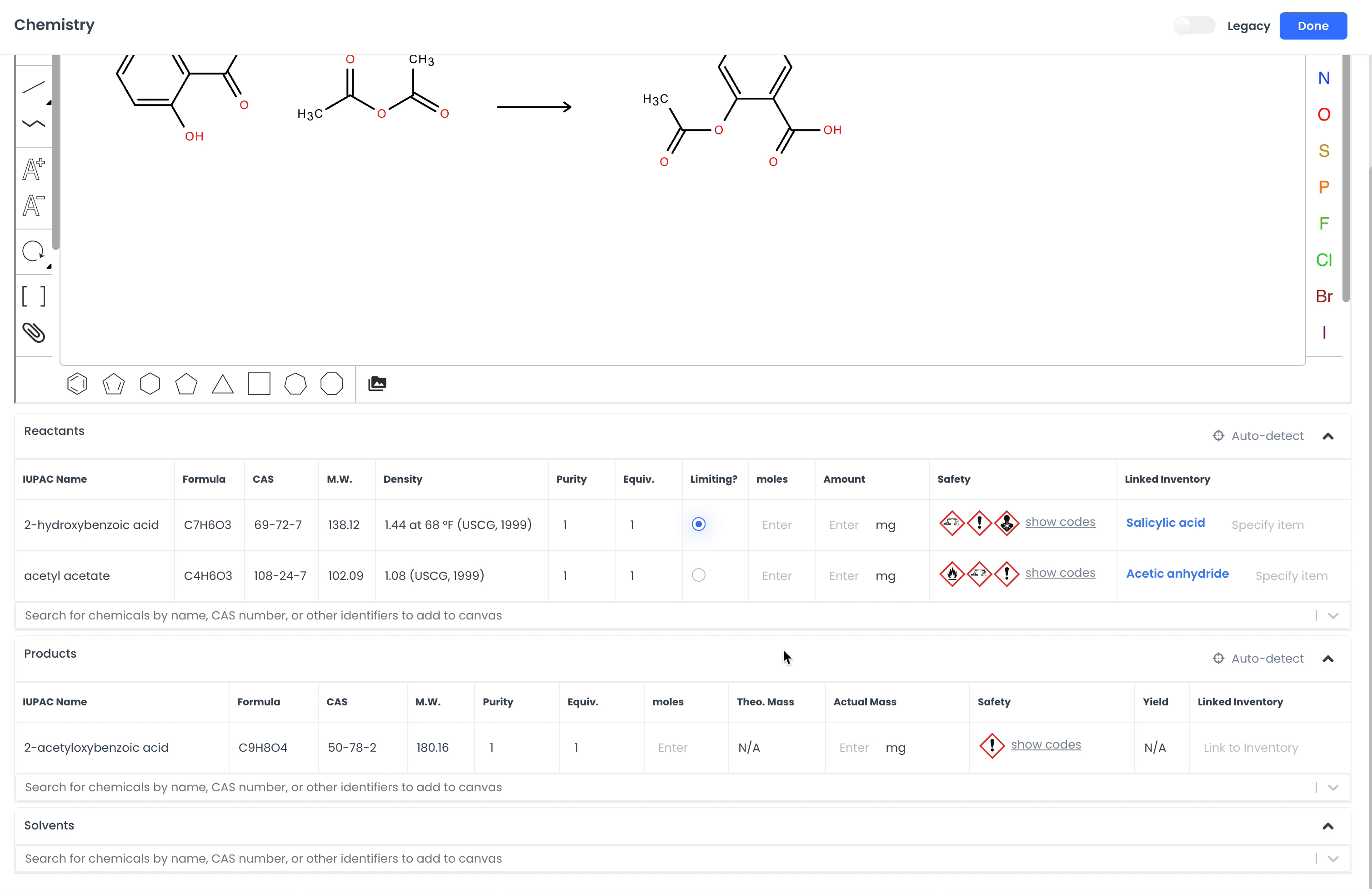Set acetyl acetate as limiting reagent
The height and width of the screenshot is (889, 1372).
coord(698,575)
